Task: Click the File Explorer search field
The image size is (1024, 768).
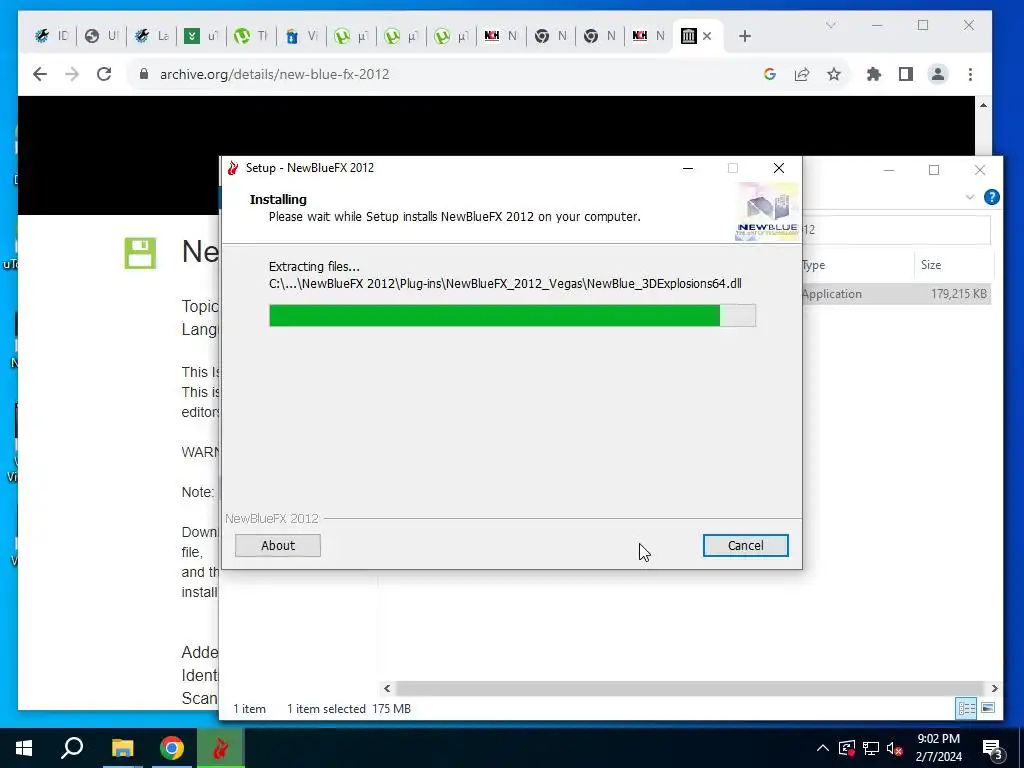Action: 895,230
